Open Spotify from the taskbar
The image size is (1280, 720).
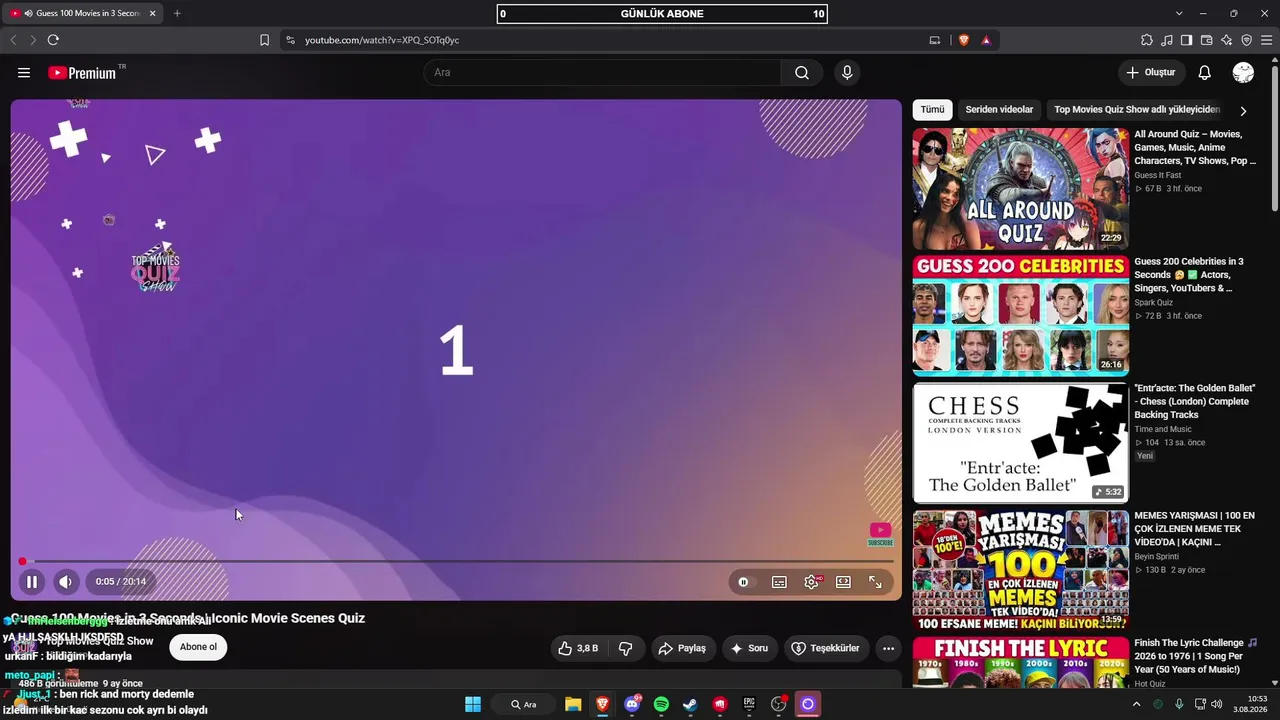661,704
